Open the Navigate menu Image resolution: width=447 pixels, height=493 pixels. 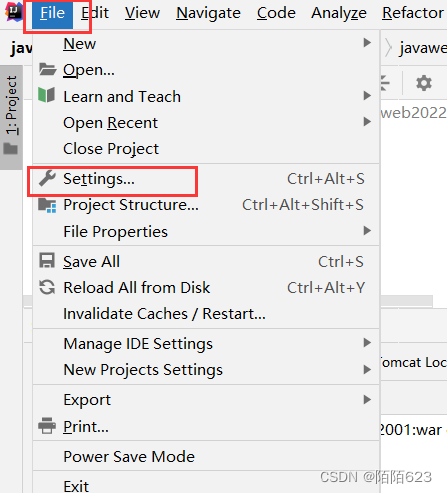pyautogui.click(x=208, y=13)
